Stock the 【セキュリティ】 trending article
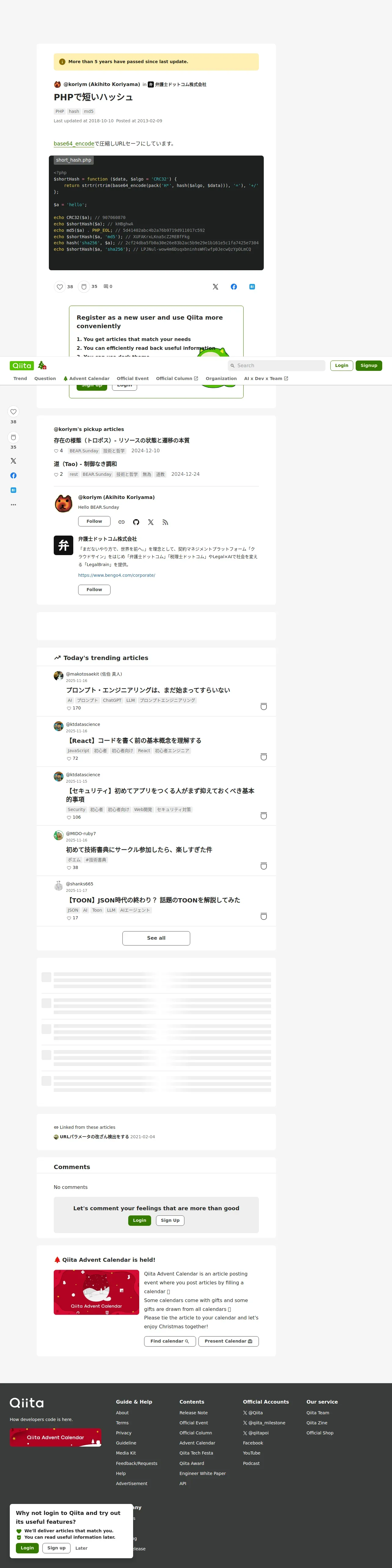The width and height of the screenshot is (392, 1568). point(264,816)
